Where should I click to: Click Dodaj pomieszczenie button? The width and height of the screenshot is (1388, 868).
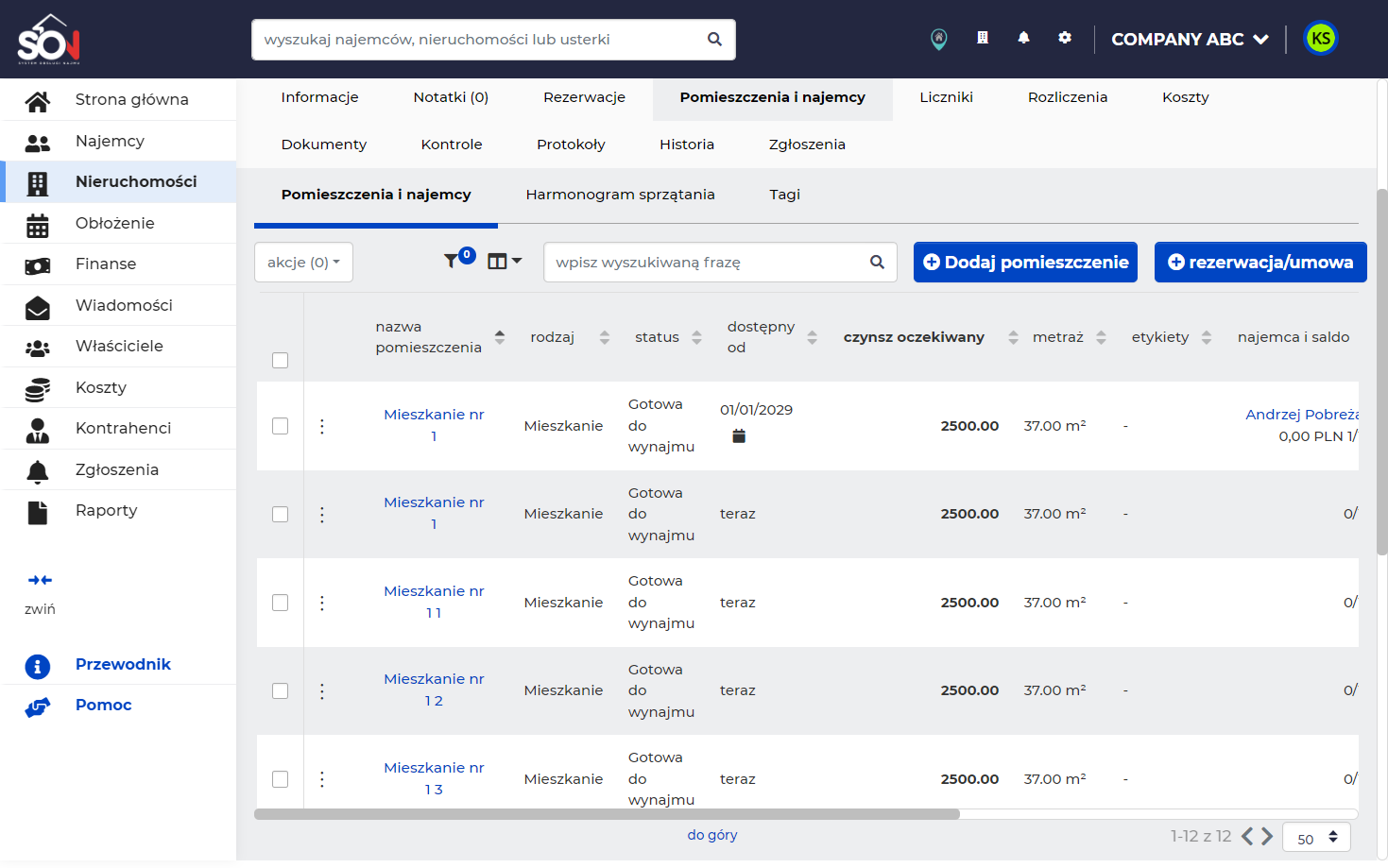[x=1025, y=263]
